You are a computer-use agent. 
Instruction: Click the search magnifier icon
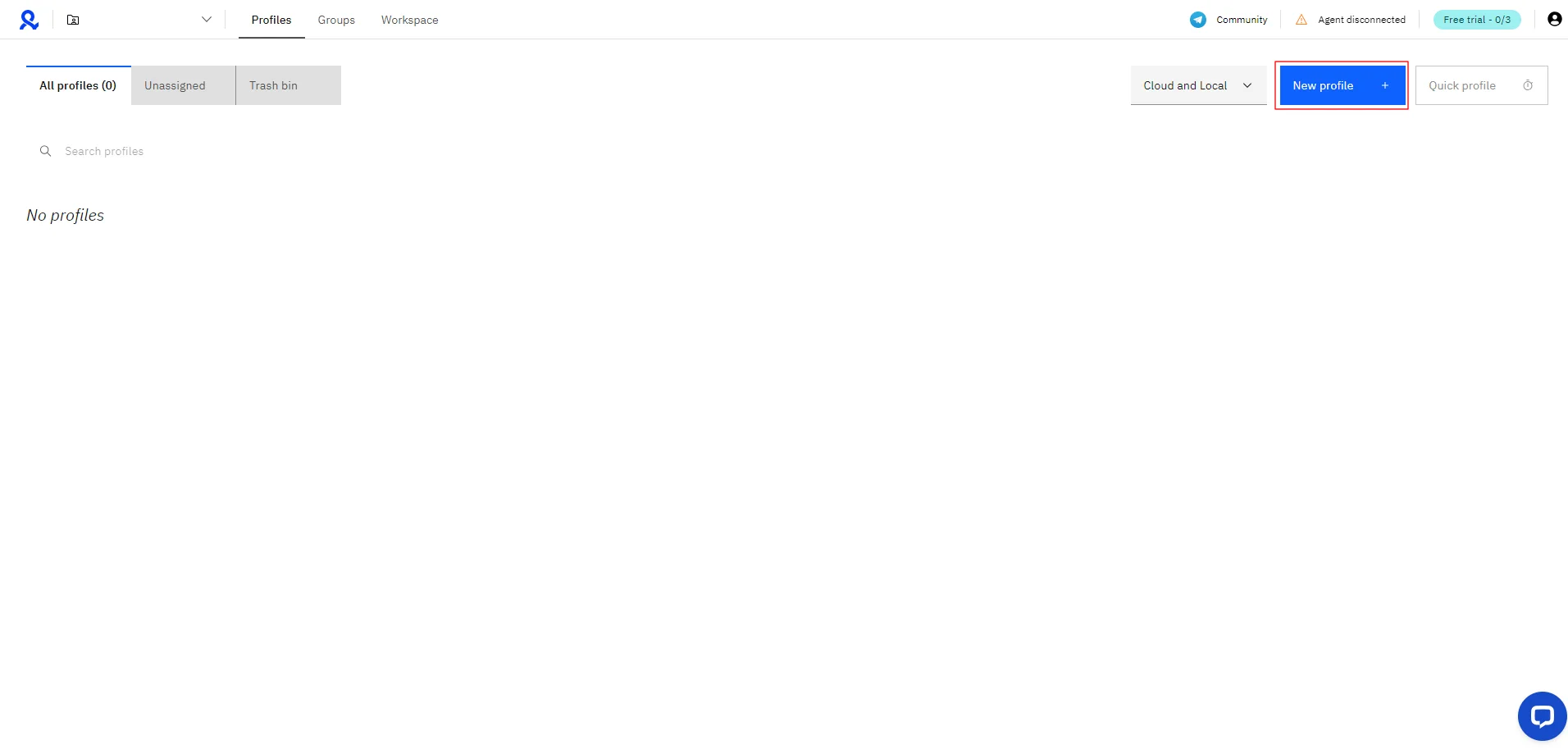(x=45, y=151)
